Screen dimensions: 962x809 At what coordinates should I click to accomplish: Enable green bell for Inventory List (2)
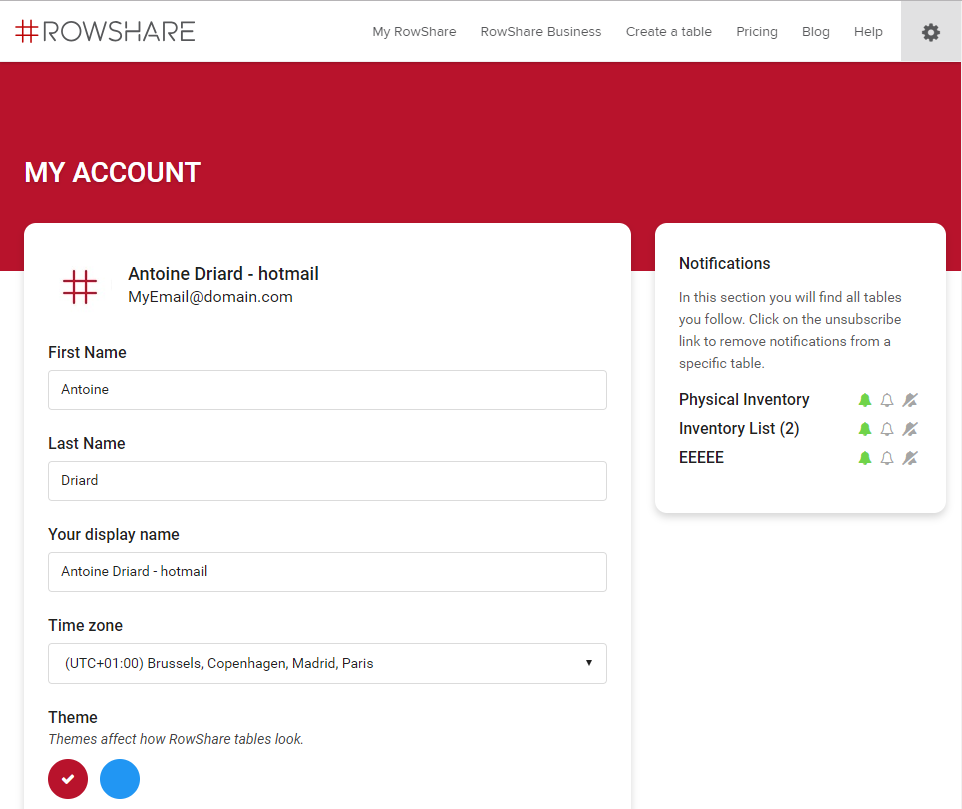coord(864,429)
